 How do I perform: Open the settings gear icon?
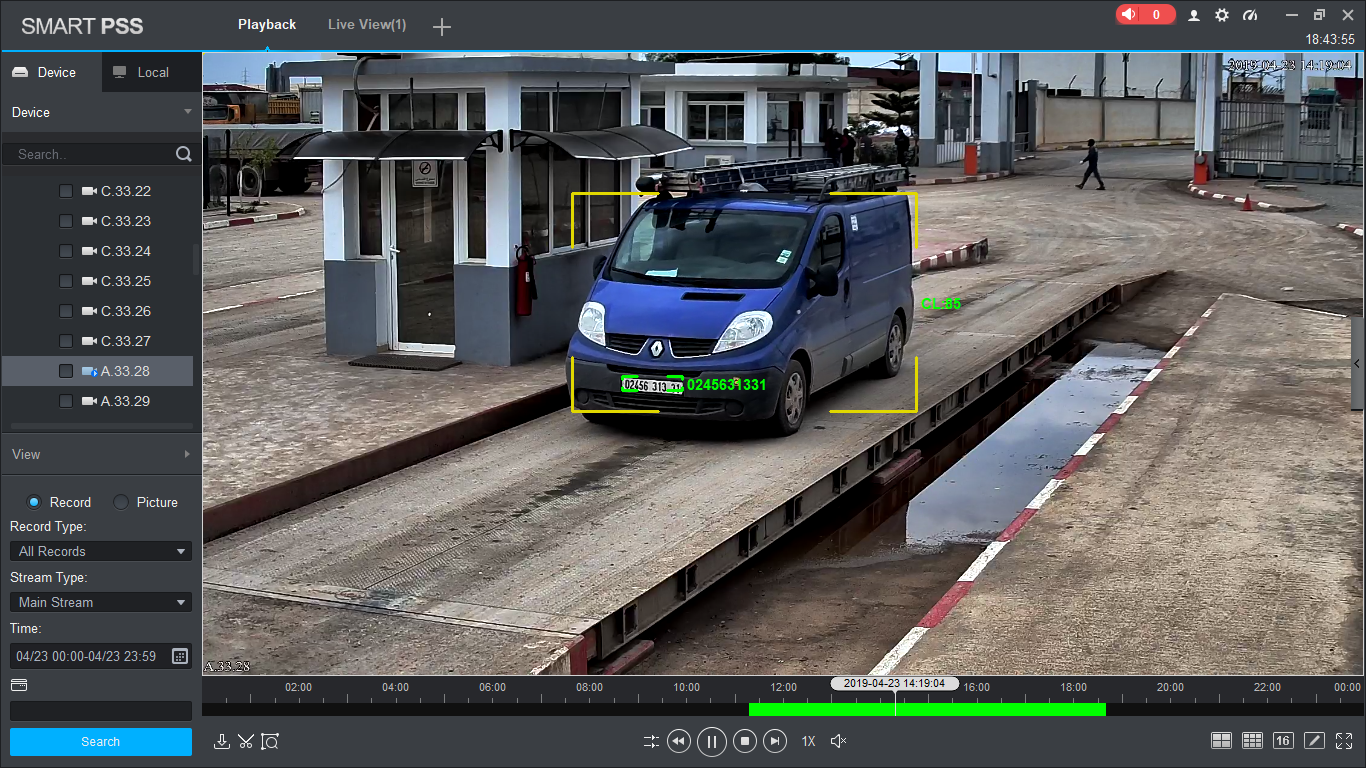1222,15
